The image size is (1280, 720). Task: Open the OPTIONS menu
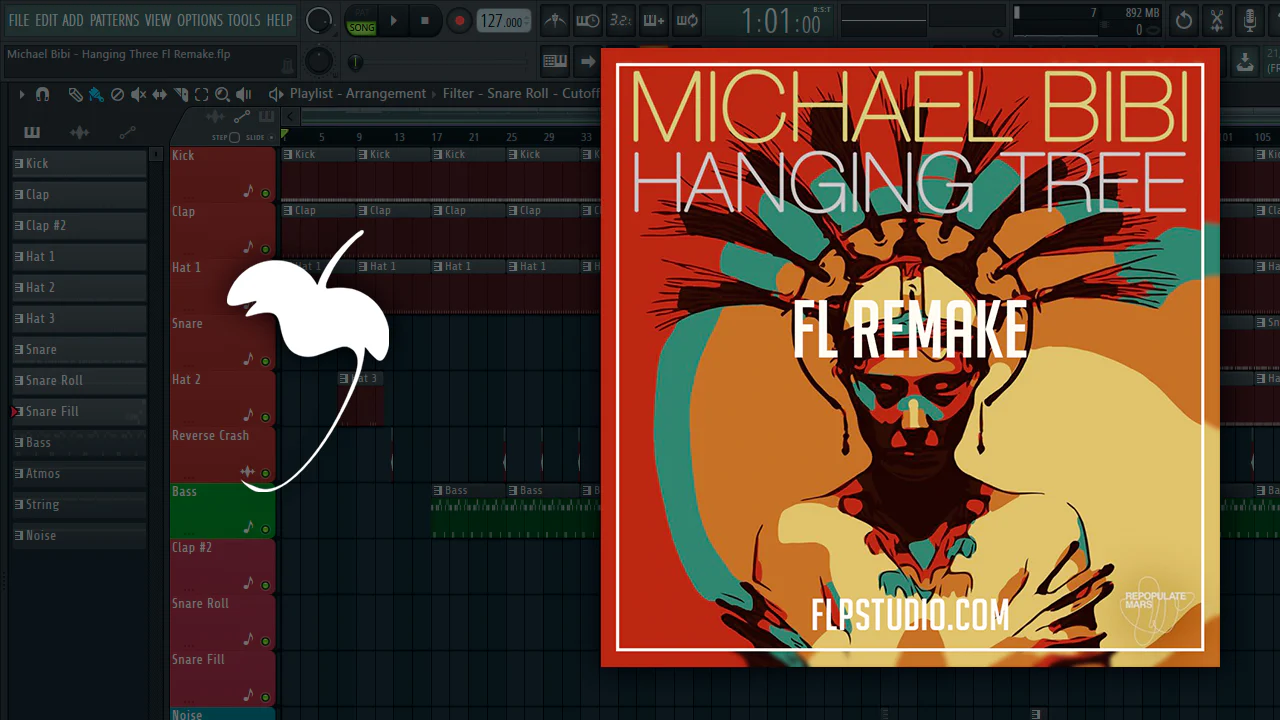199,20
